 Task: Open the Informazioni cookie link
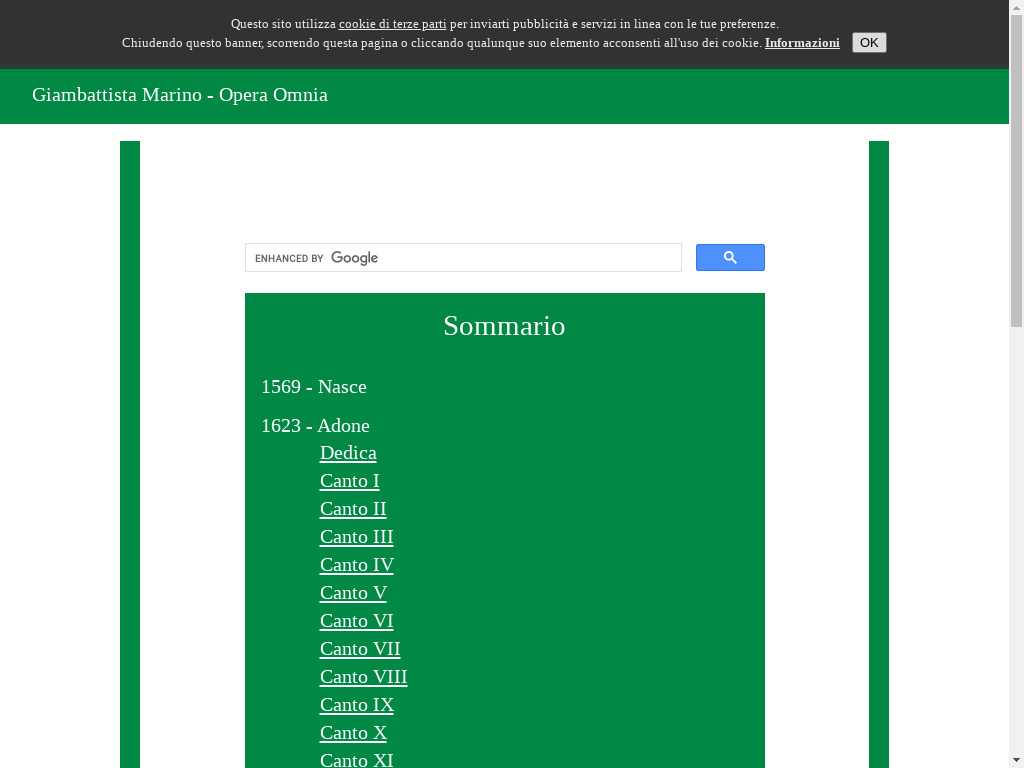point(801,43)
